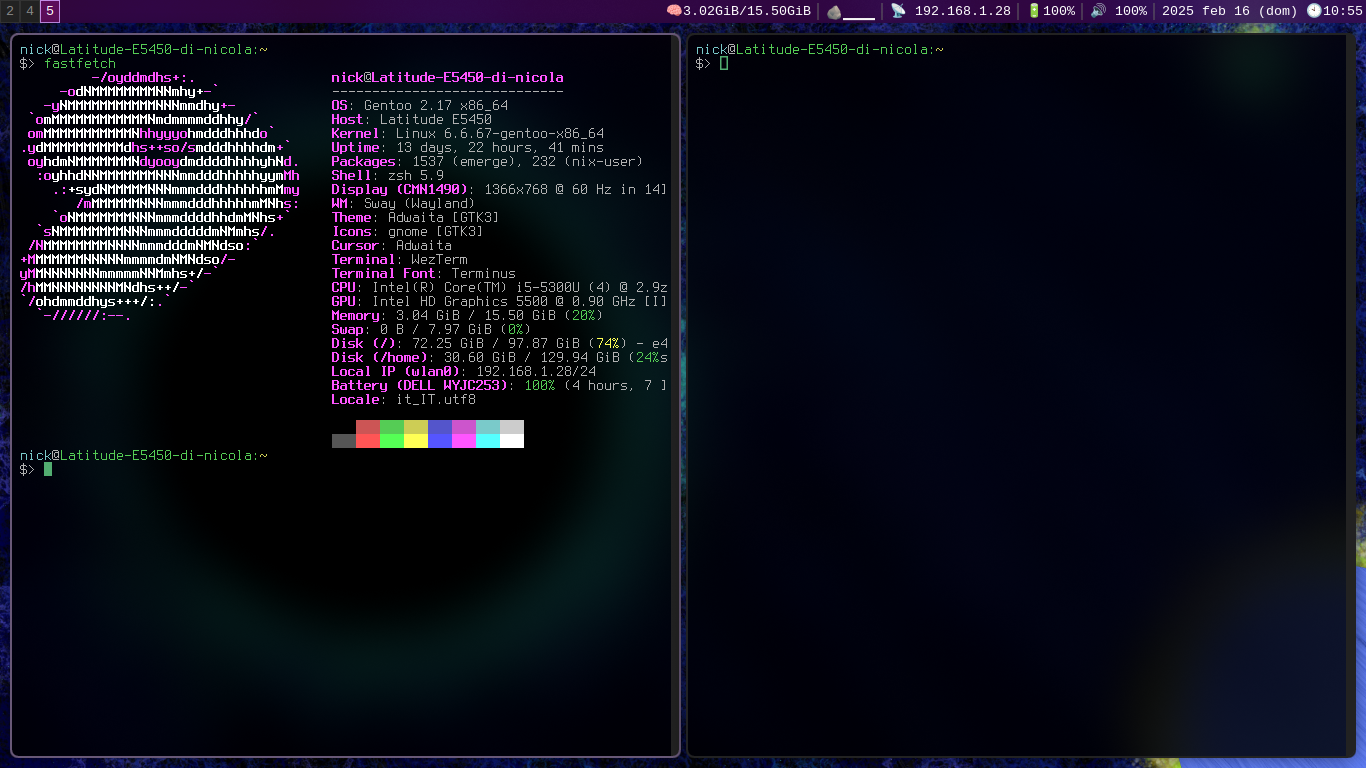
Task: Click the speaker volume icon
Action: click(1098, 11)
